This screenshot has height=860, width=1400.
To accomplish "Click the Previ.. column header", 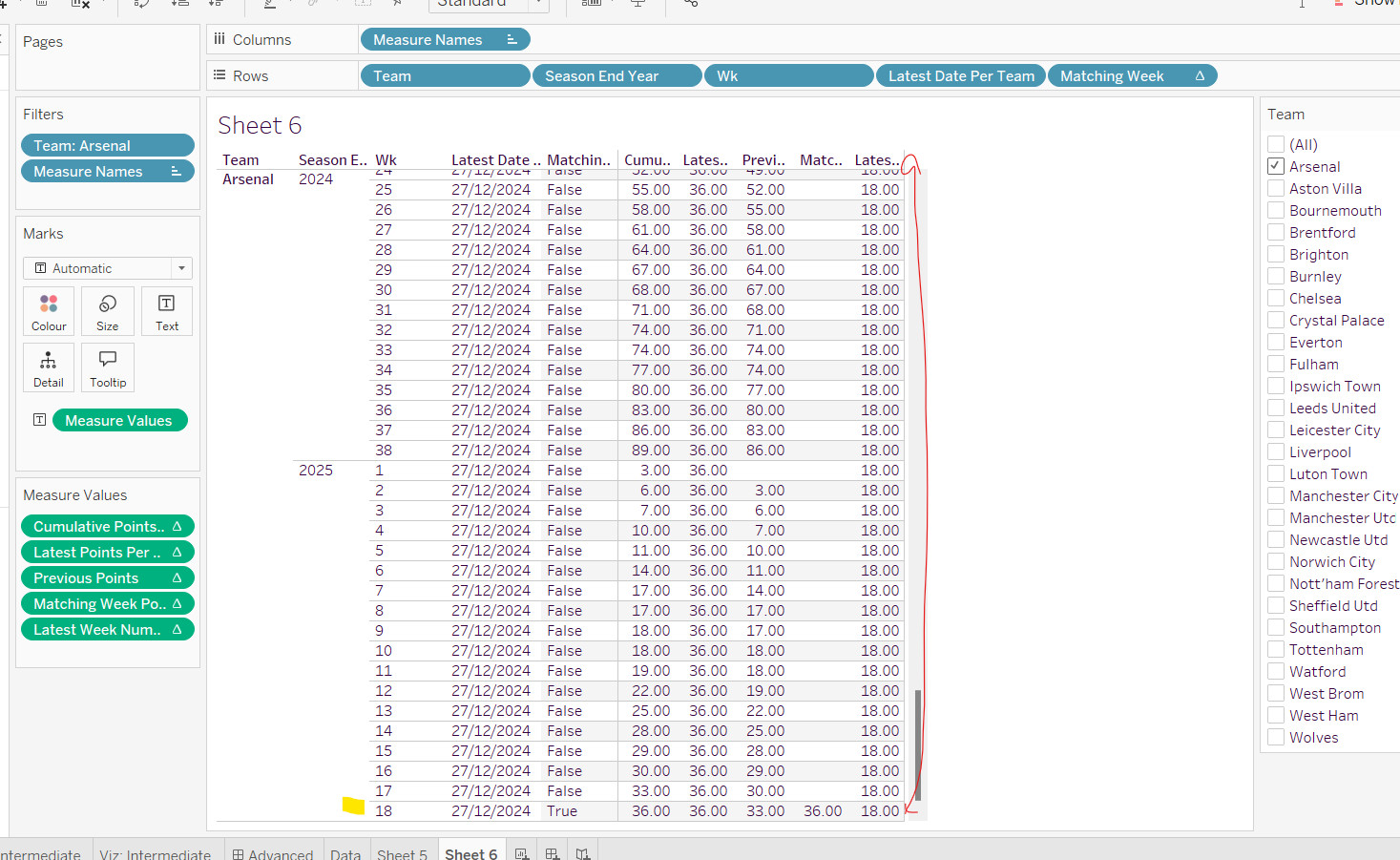I will tap(763, 159).
